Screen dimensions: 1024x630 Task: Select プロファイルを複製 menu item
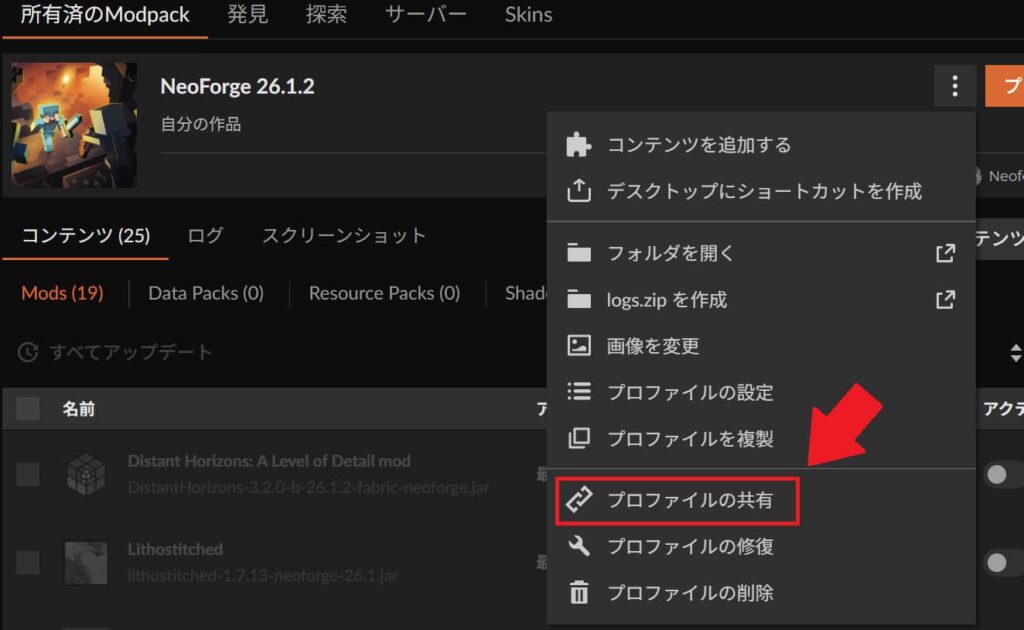pyautogui.click(x=761, y=438)
